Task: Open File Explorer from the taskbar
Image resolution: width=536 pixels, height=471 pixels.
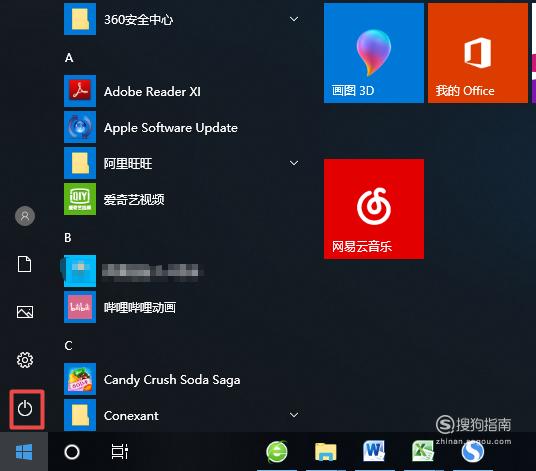Action: [x=325, y=452]
